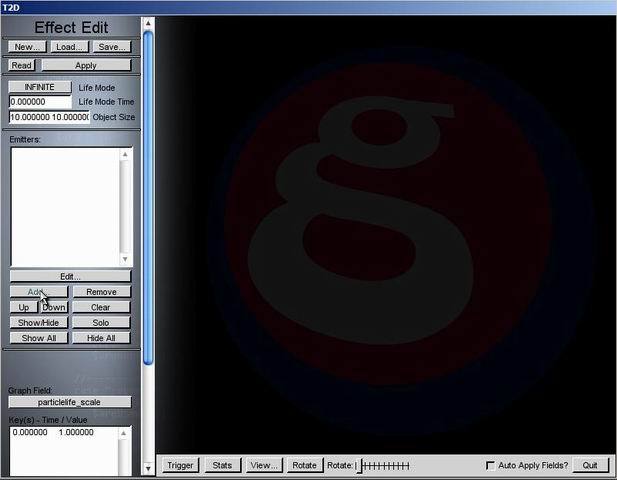
Task: Toggle Show/Hide for emitter
Action: point(39,323)
